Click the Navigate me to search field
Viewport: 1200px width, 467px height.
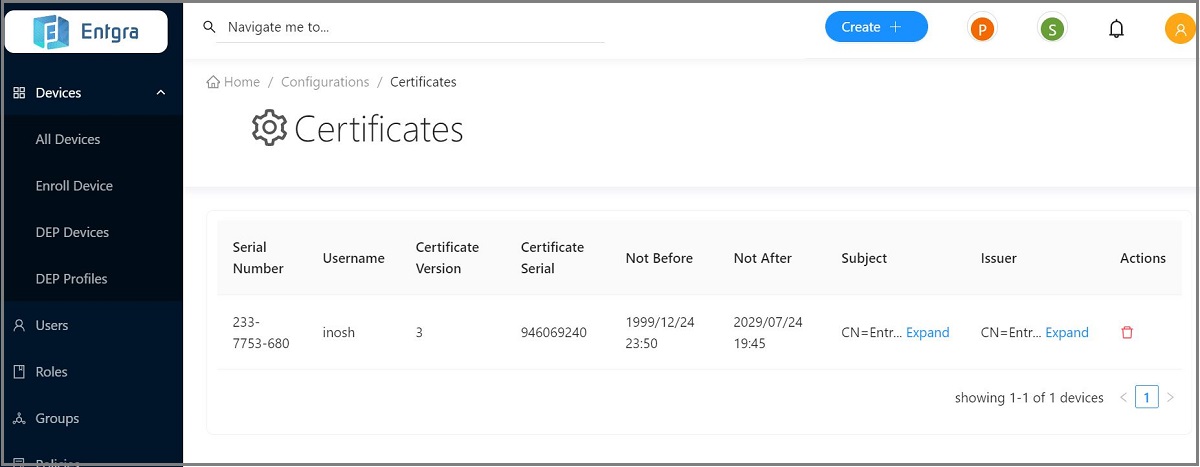[x=410, y=27]
